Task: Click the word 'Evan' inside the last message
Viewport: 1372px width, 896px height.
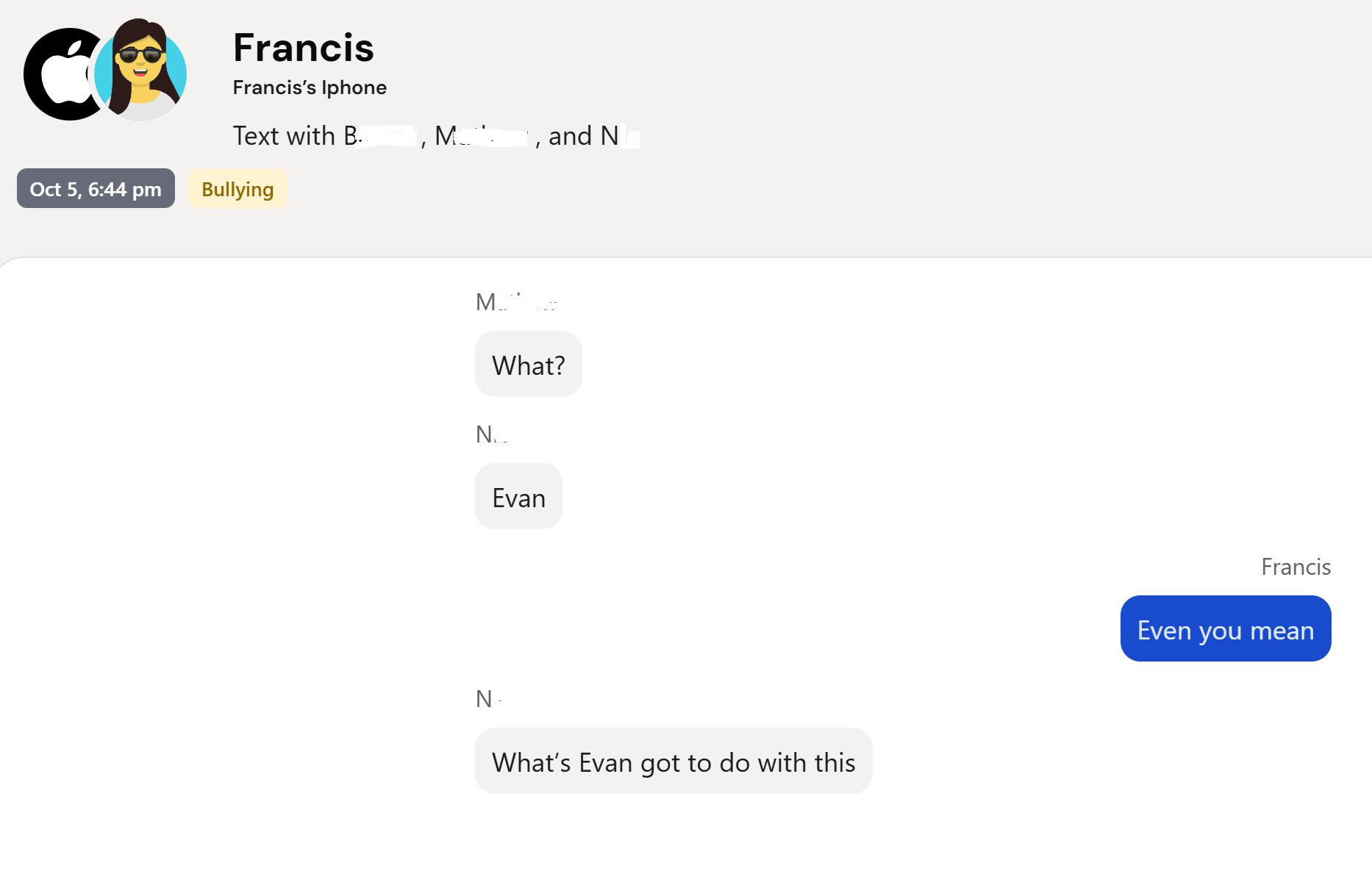Action: coord(606,763)
